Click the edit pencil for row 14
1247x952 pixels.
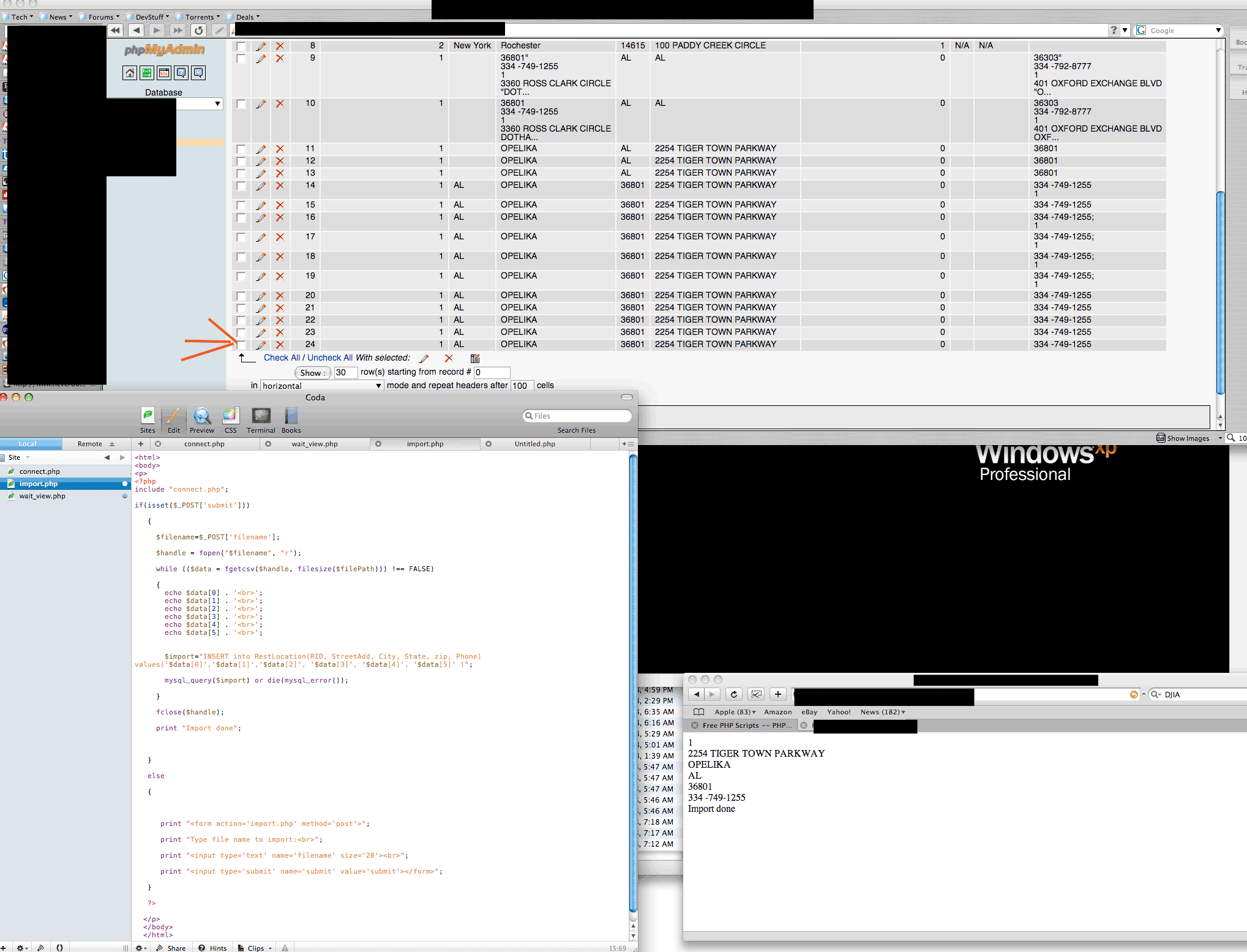(261, 186)
